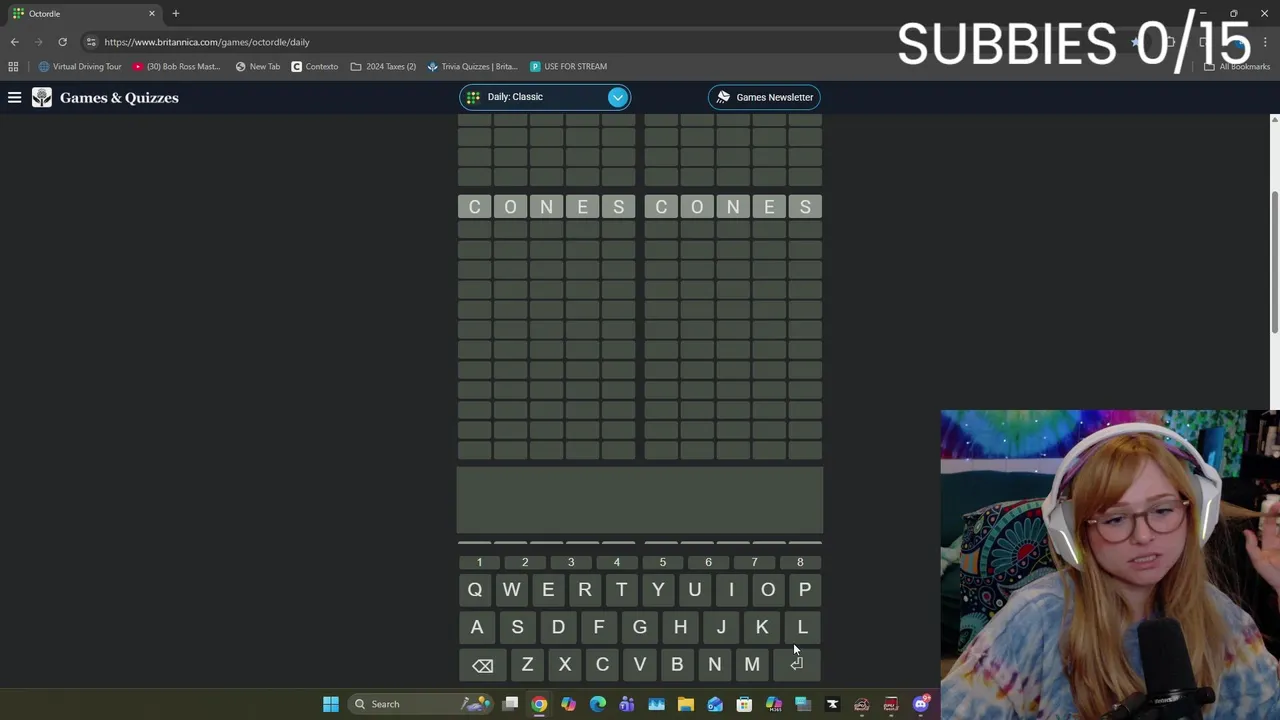Screen dimensions: 1280x720
Task: Open a new browser tab with plus button
Action: (x=175, y=13)
